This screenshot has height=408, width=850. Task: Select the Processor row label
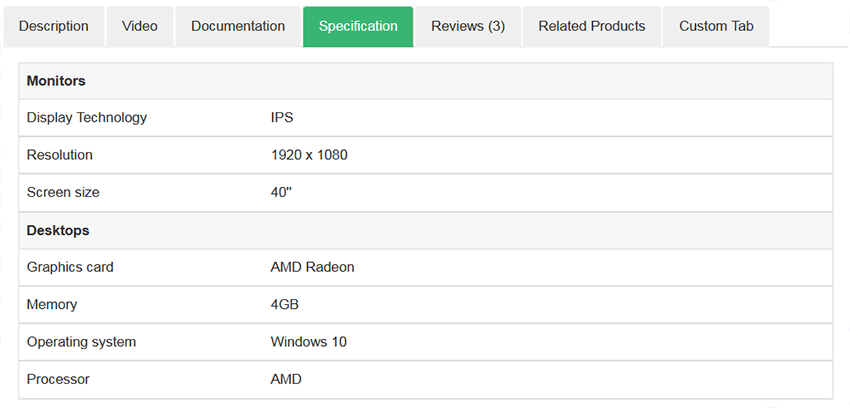(58, 379)
